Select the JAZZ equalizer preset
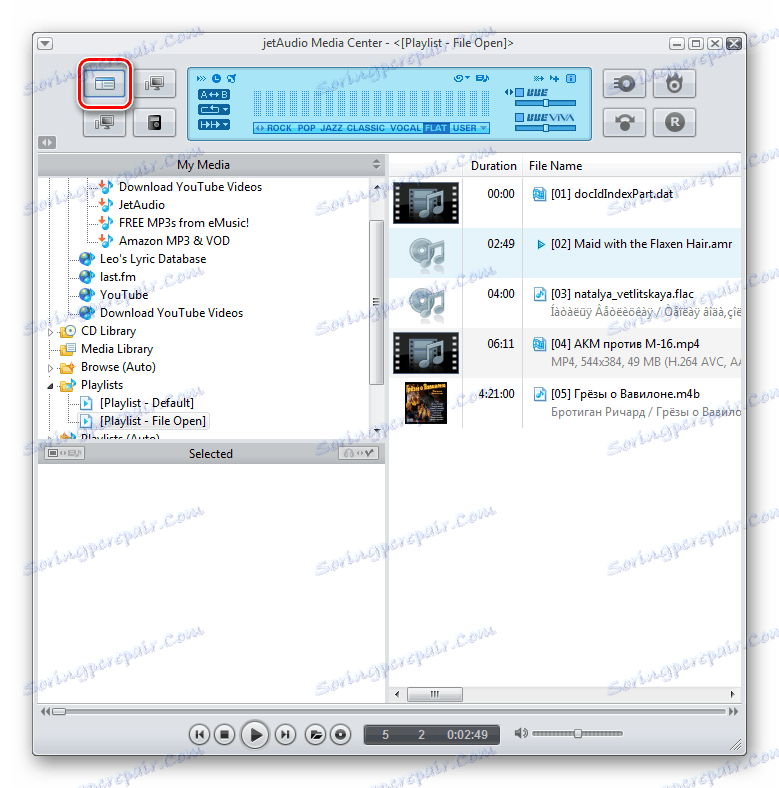779x788 pixels. click(x=331, y=128)
